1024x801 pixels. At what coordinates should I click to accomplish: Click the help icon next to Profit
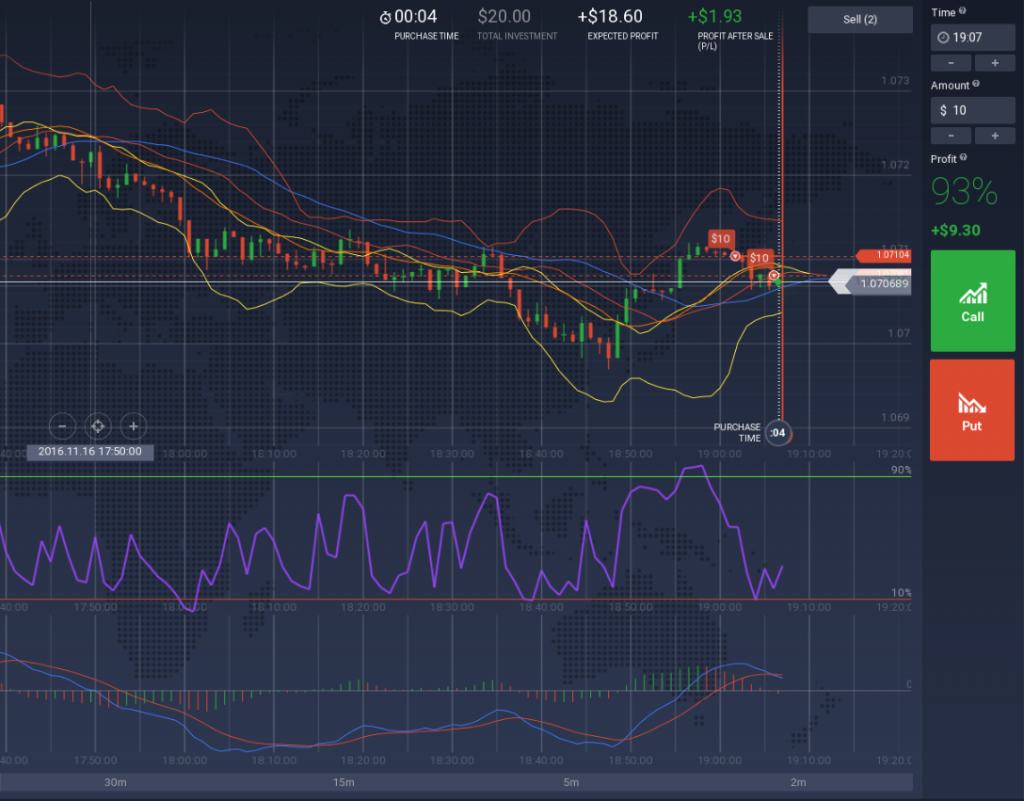tap(964, 158)
